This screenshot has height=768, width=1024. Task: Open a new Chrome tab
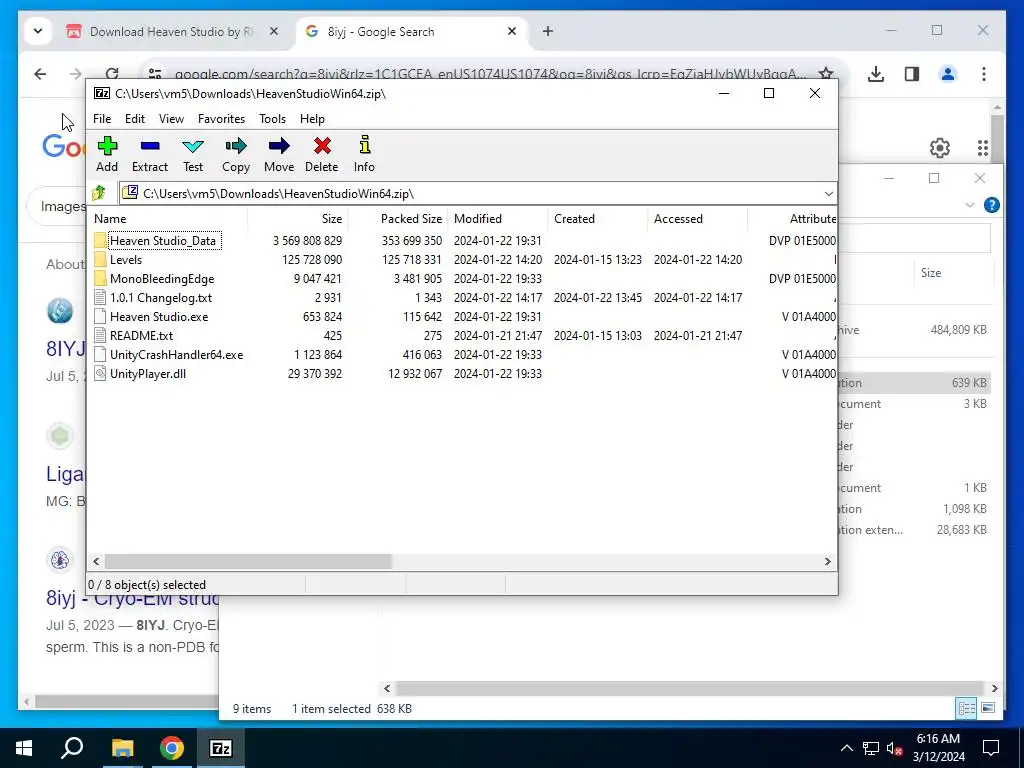(x=548, y=31)
